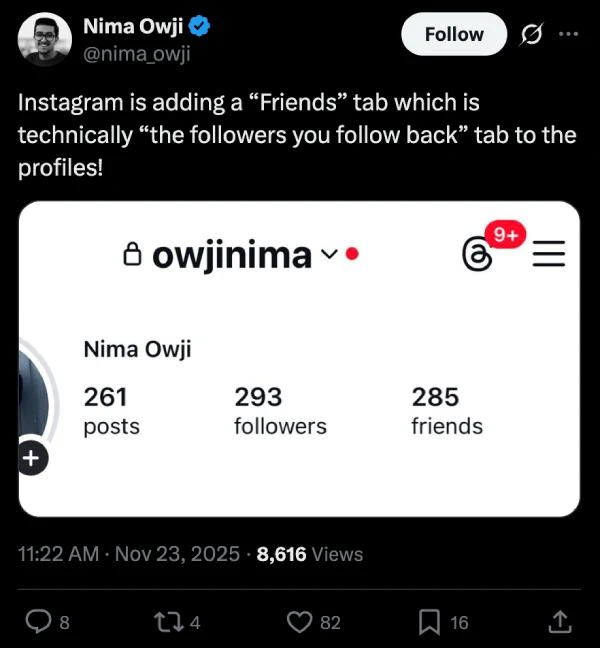
Task: Repost this tweet via retweet icon
Action: point(173,622)
